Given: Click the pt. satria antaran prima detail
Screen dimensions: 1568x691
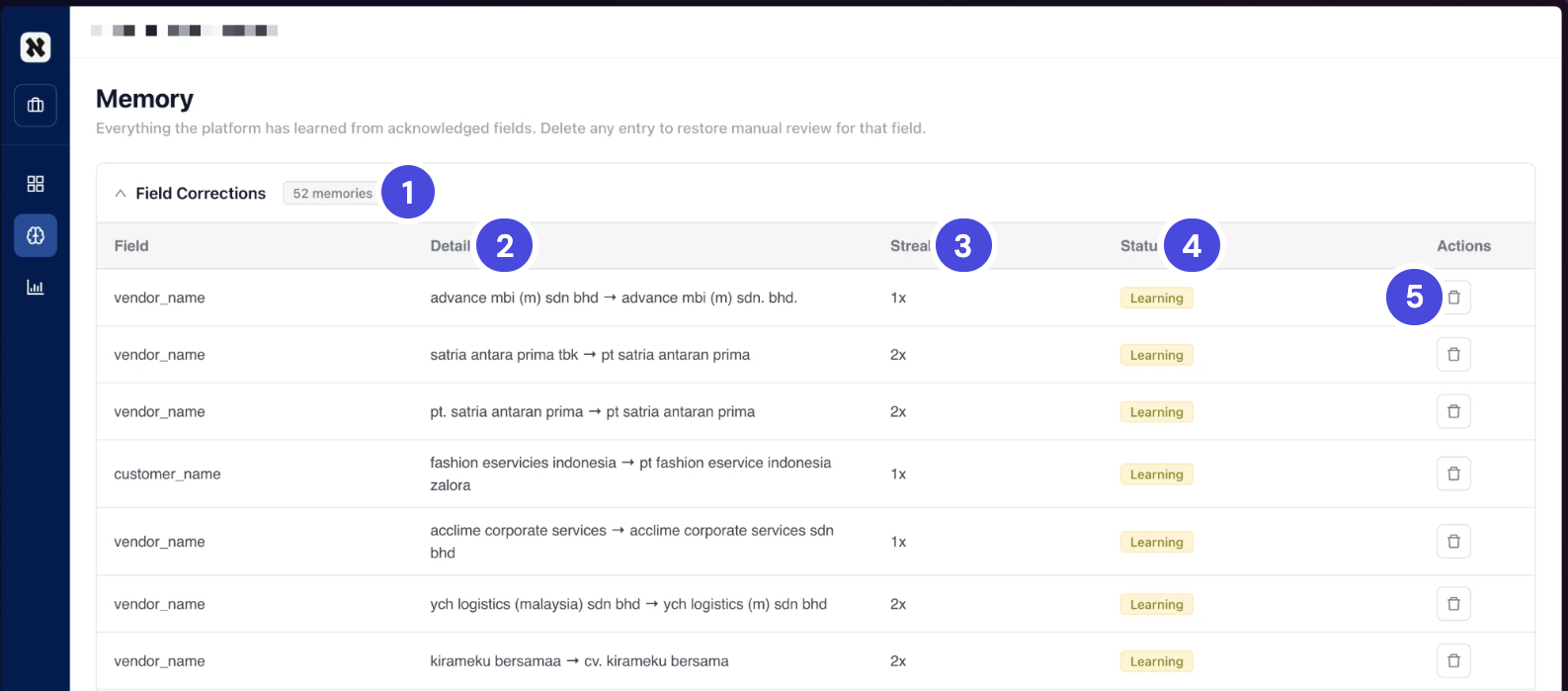Looking at the screenshot, I should 592,412.
